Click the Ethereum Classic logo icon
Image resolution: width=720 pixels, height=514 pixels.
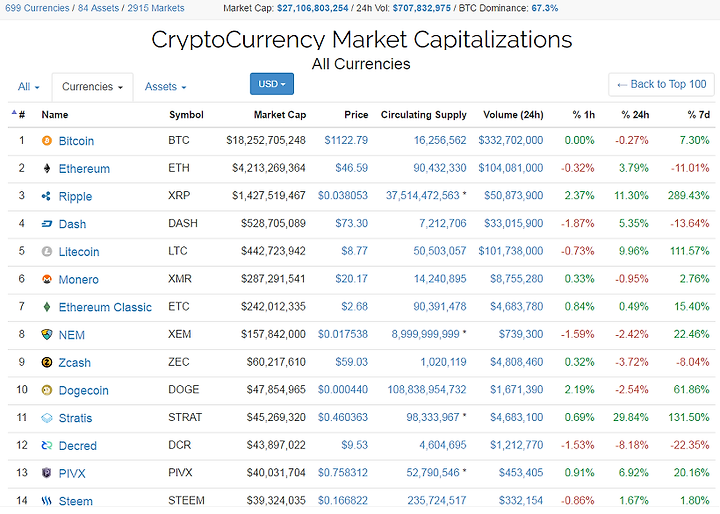(47, 307)
